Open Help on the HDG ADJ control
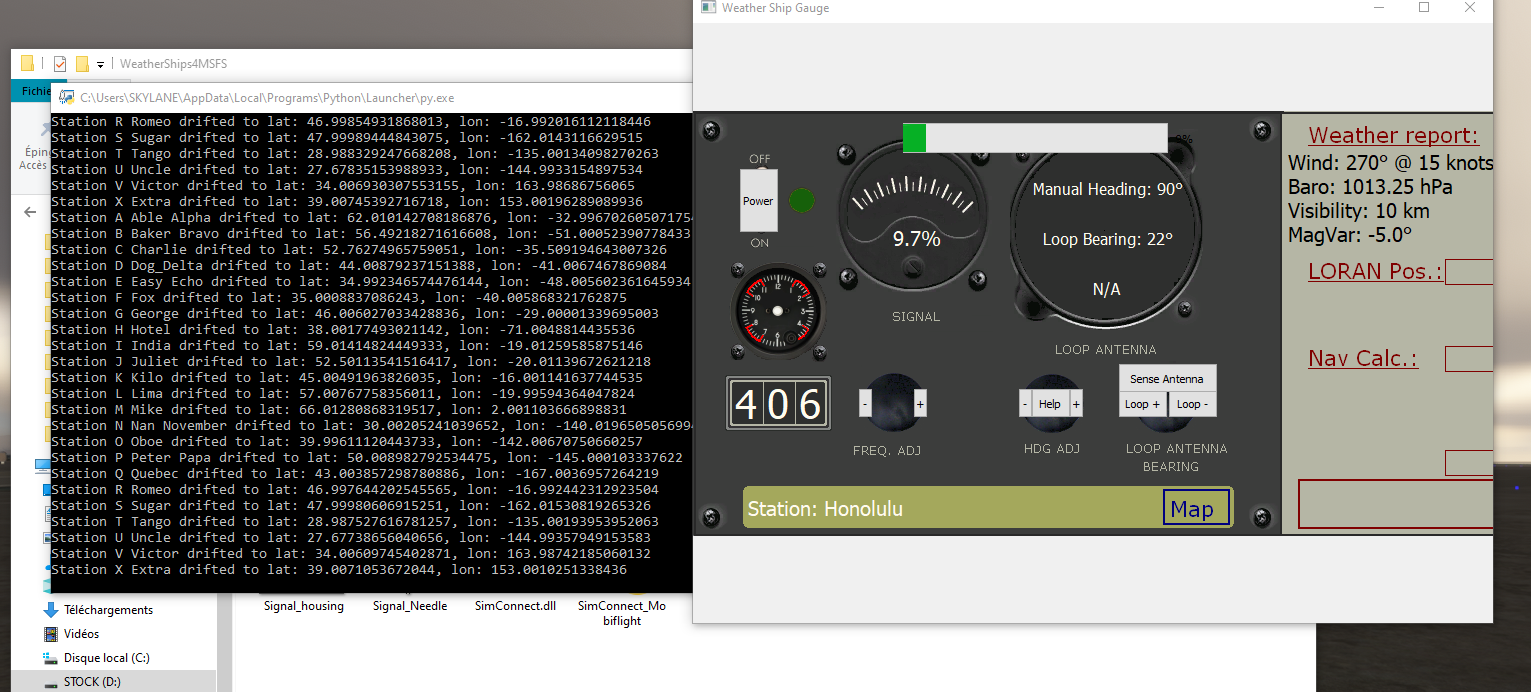Image resolution: width=1531 pixels, height=692 pixels. click(1050, 404)
